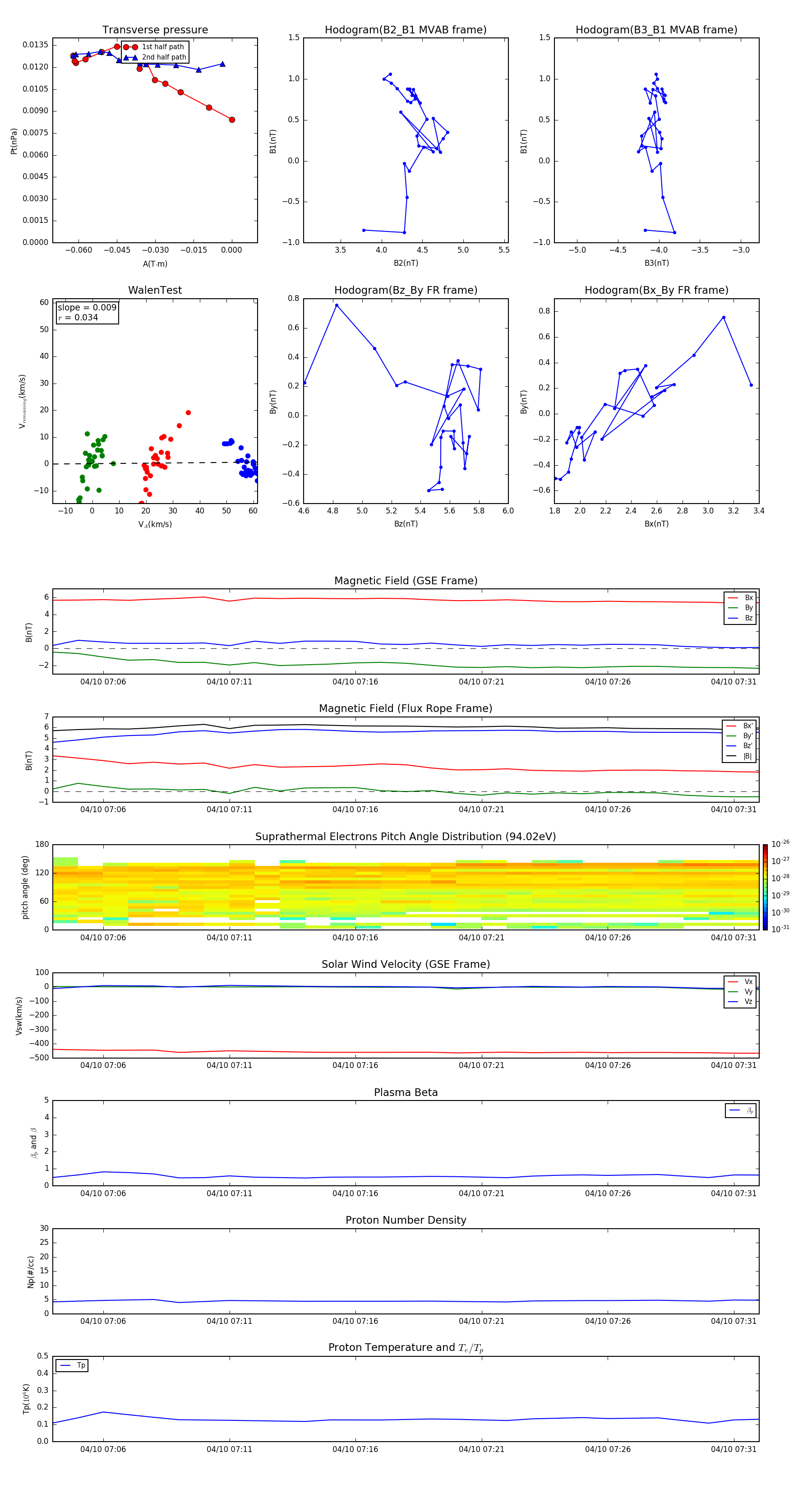Select the "Vz" velocity legend entry

click(741, 1002)
